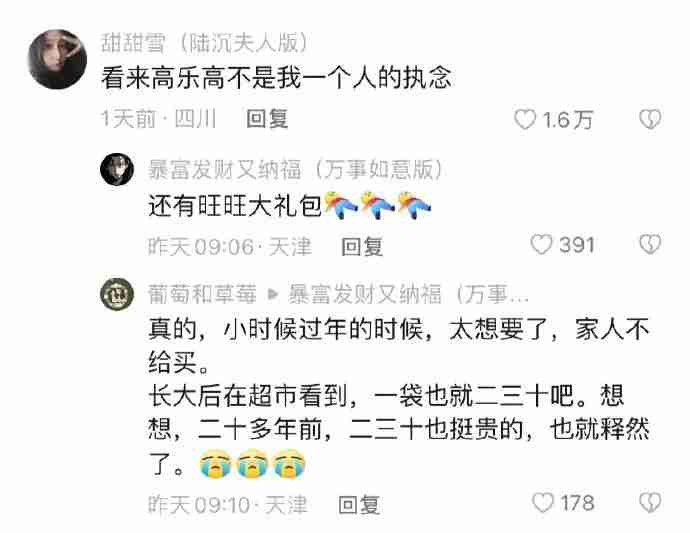Open 甜甜雪's profile avatar
This screenshot has width=690, height=533.
coord(57,59)
